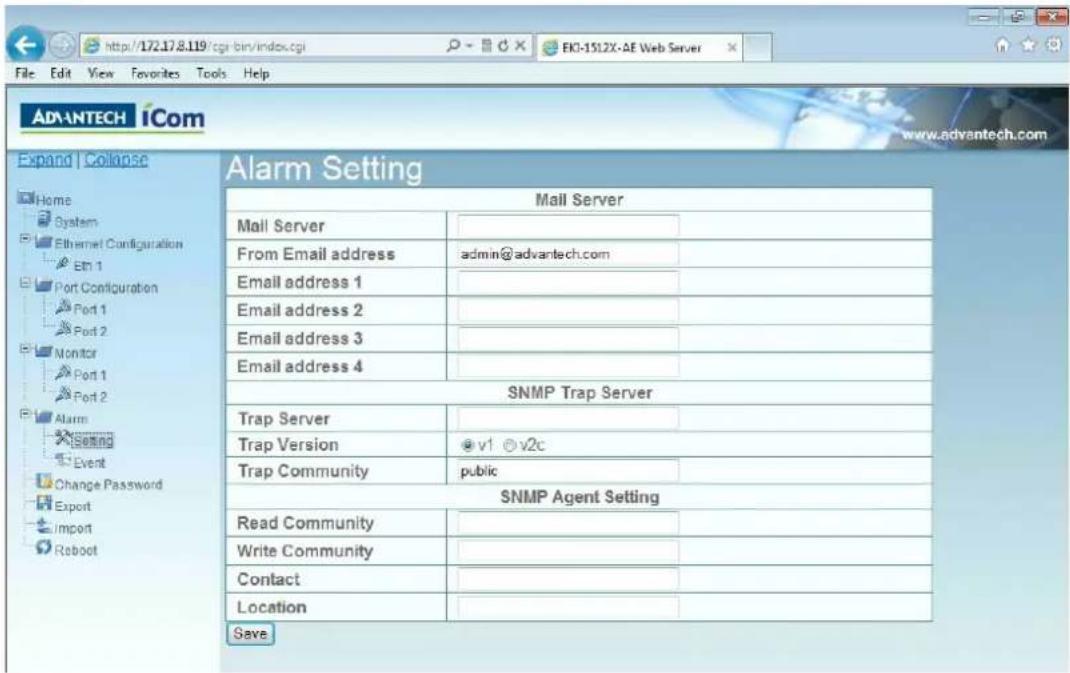Screen dimensions: 1070x673
Task: Open a new browser tab
Action: 757,47
